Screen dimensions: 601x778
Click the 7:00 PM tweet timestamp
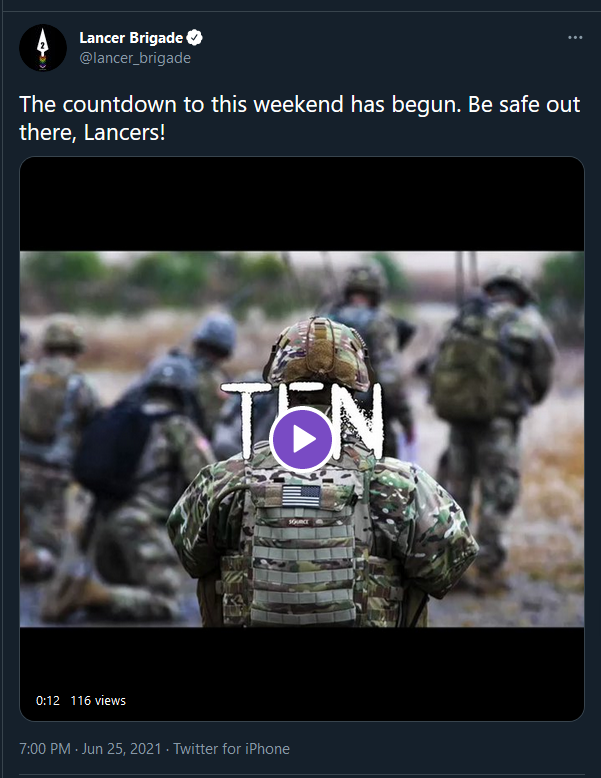(45, 748)
